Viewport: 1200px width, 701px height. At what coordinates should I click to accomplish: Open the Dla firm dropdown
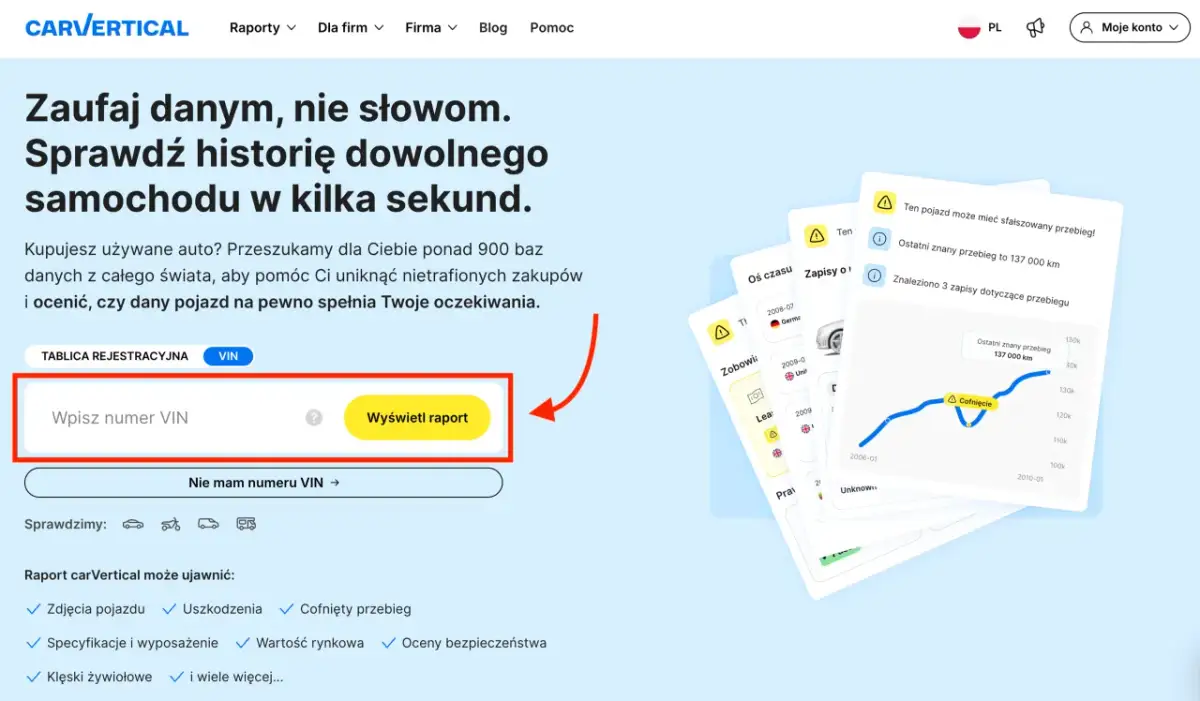pyautogui.click(x=350, y=27)
